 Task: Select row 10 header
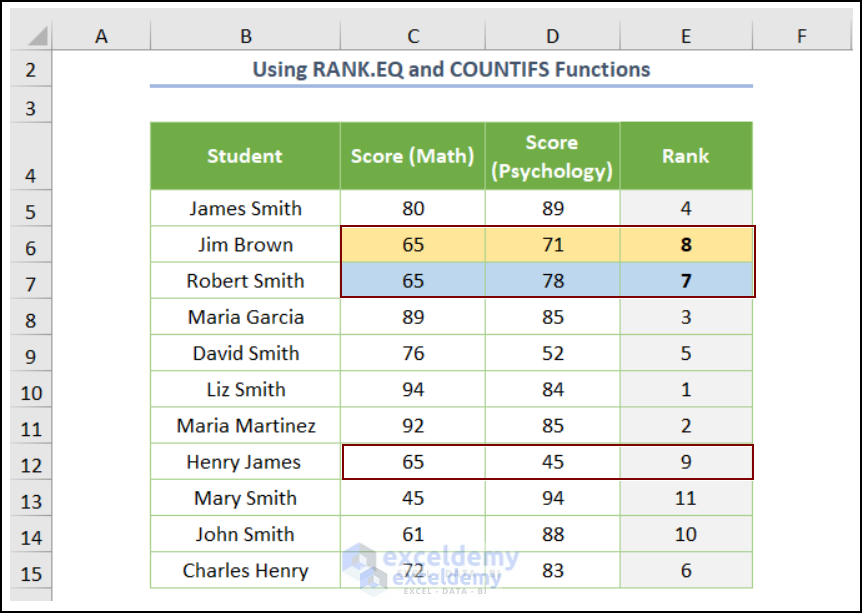point(31,389)
